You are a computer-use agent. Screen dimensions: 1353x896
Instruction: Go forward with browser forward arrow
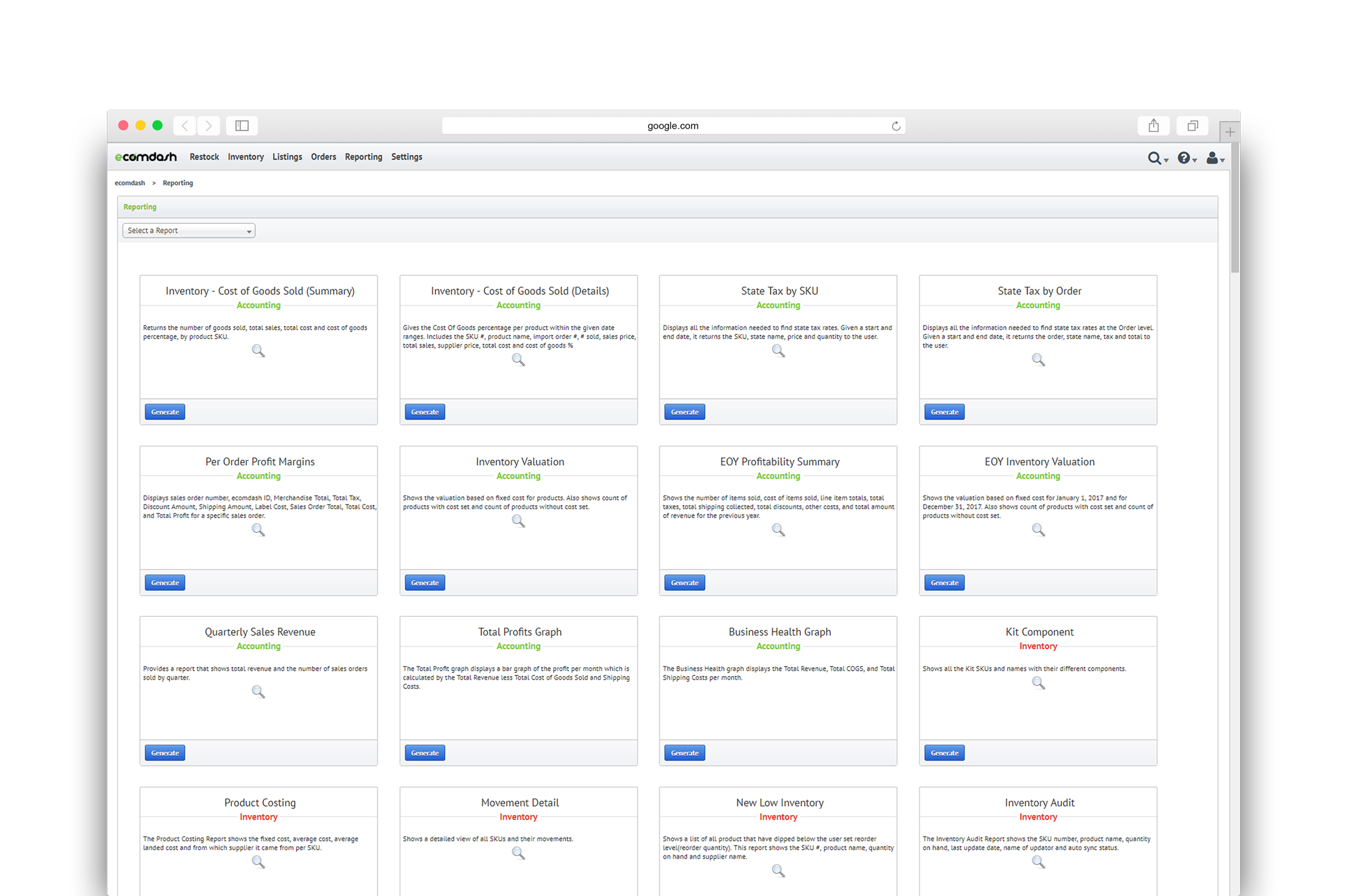click(209, 126)
